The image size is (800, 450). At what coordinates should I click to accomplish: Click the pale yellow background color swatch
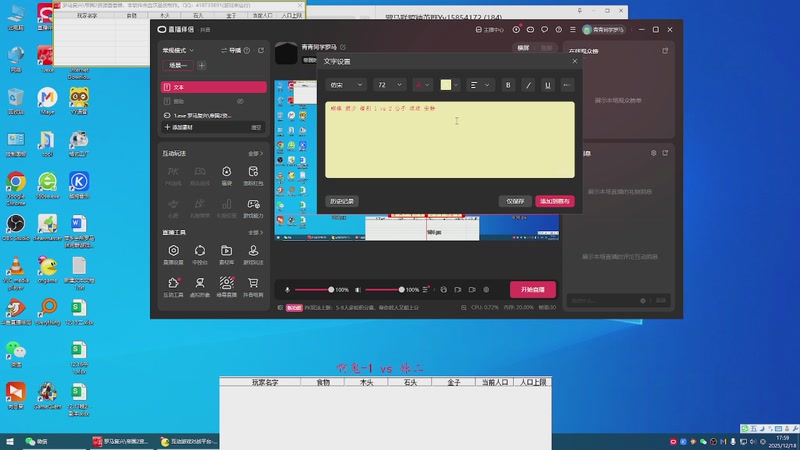tap(445, 85)
